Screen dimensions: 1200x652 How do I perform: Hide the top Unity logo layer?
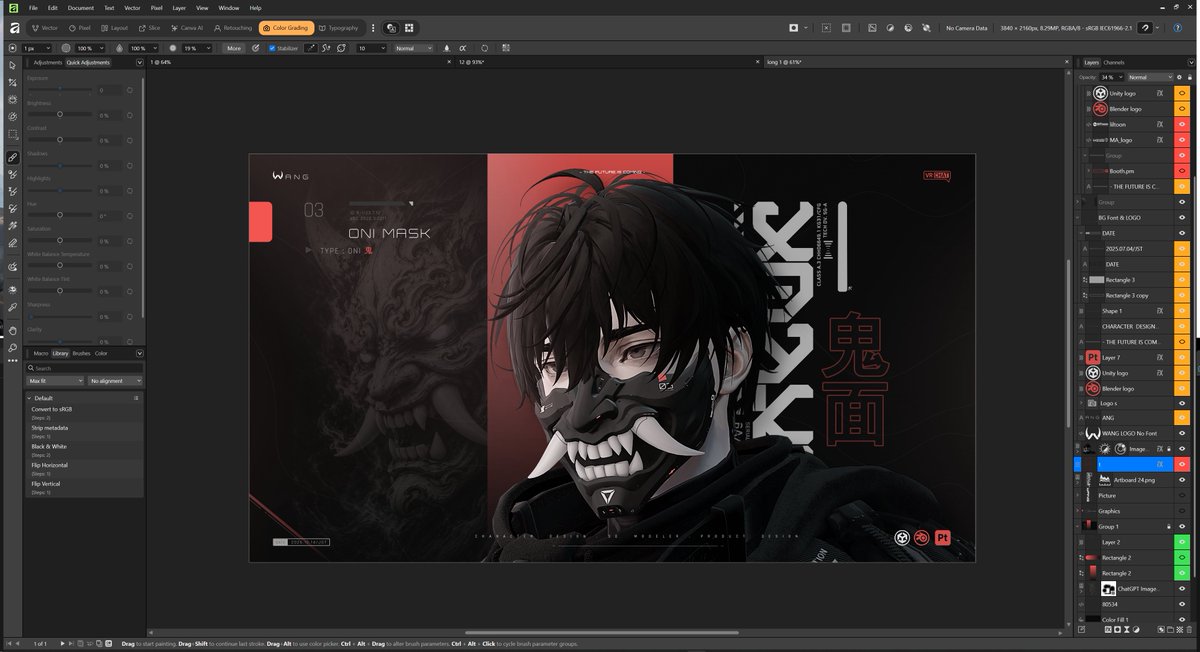1181,93
